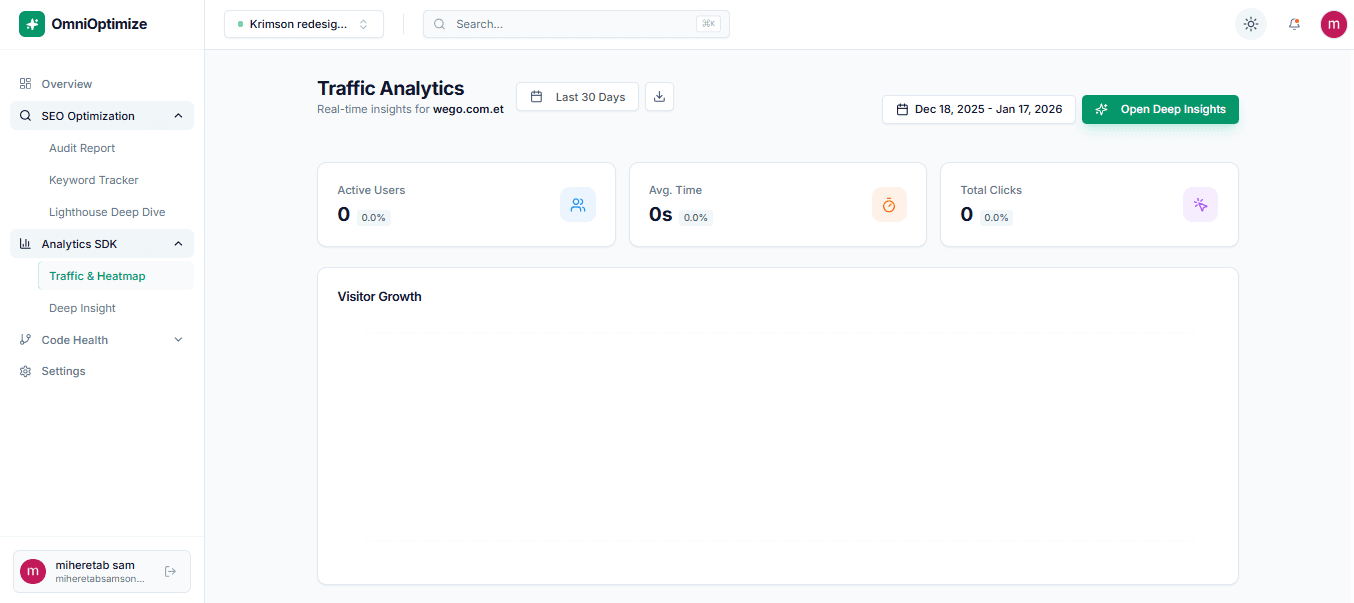Click the 0s average time value

pos(661,214)
